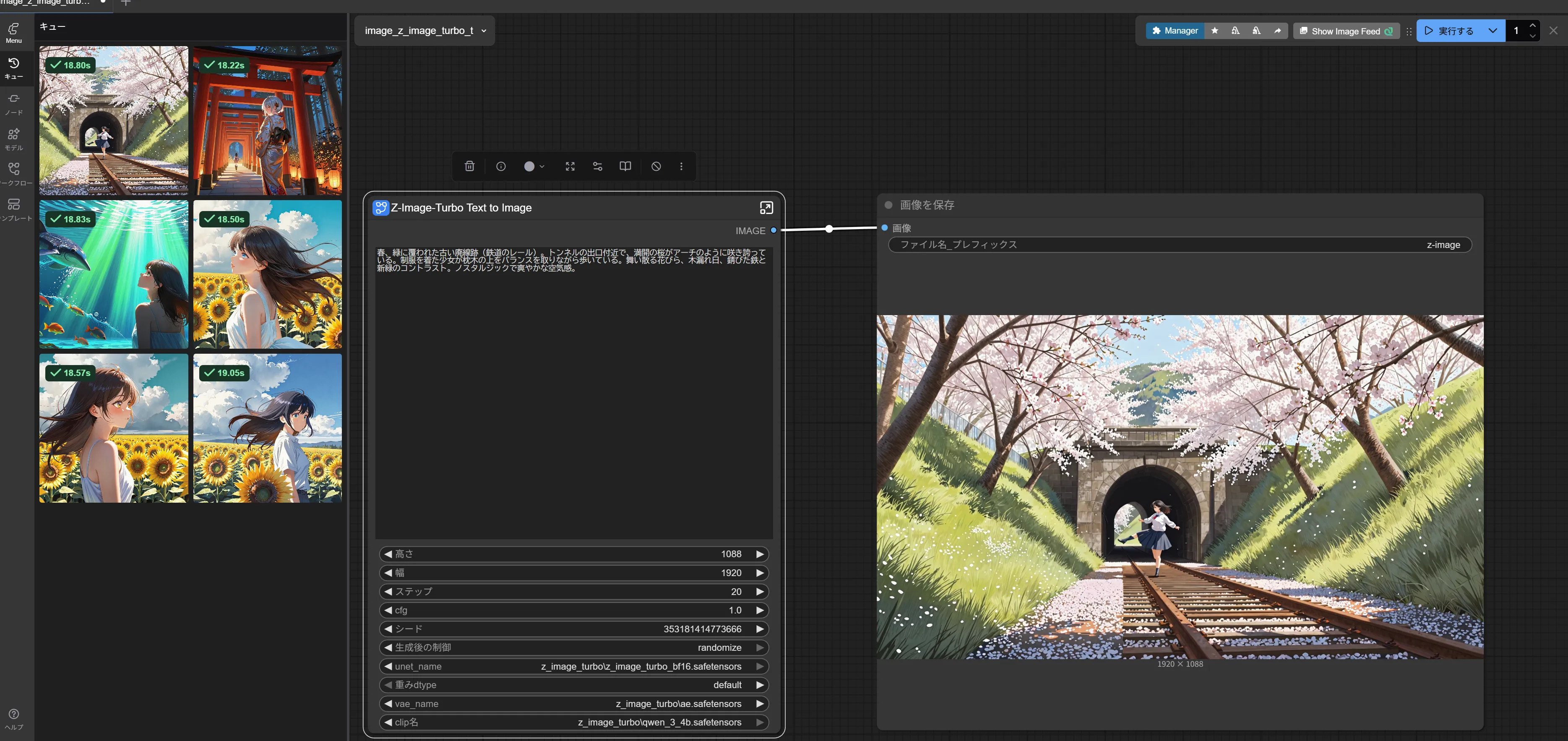
Task: Enter the Z-Image-Turbo subgraph
Action: pyautogui.click(x=766, y=208)
